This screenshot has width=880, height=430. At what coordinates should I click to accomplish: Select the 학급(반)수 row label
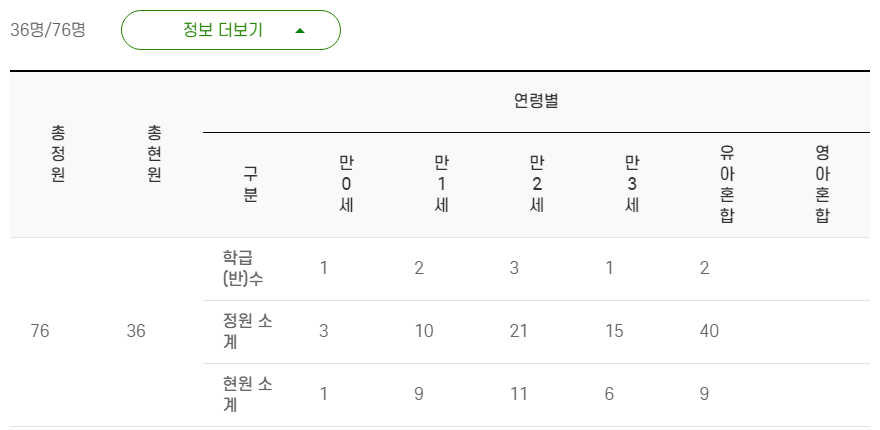[x=242, y=268]
